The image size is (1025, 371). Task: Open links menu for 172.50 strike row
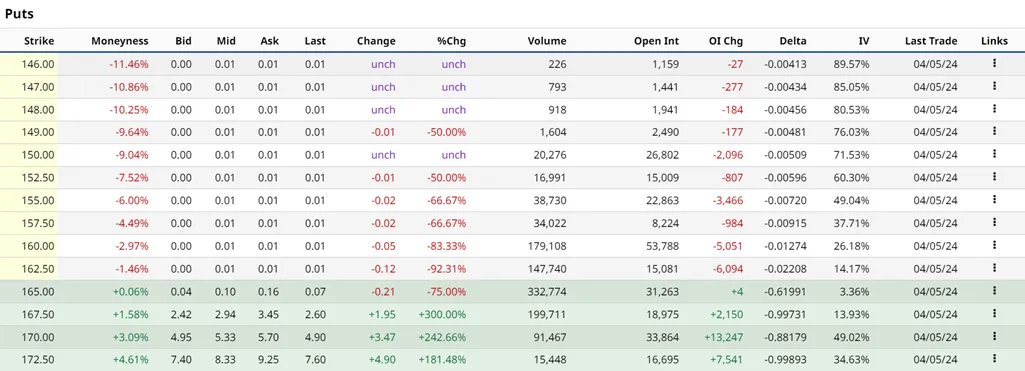point(994,359)
